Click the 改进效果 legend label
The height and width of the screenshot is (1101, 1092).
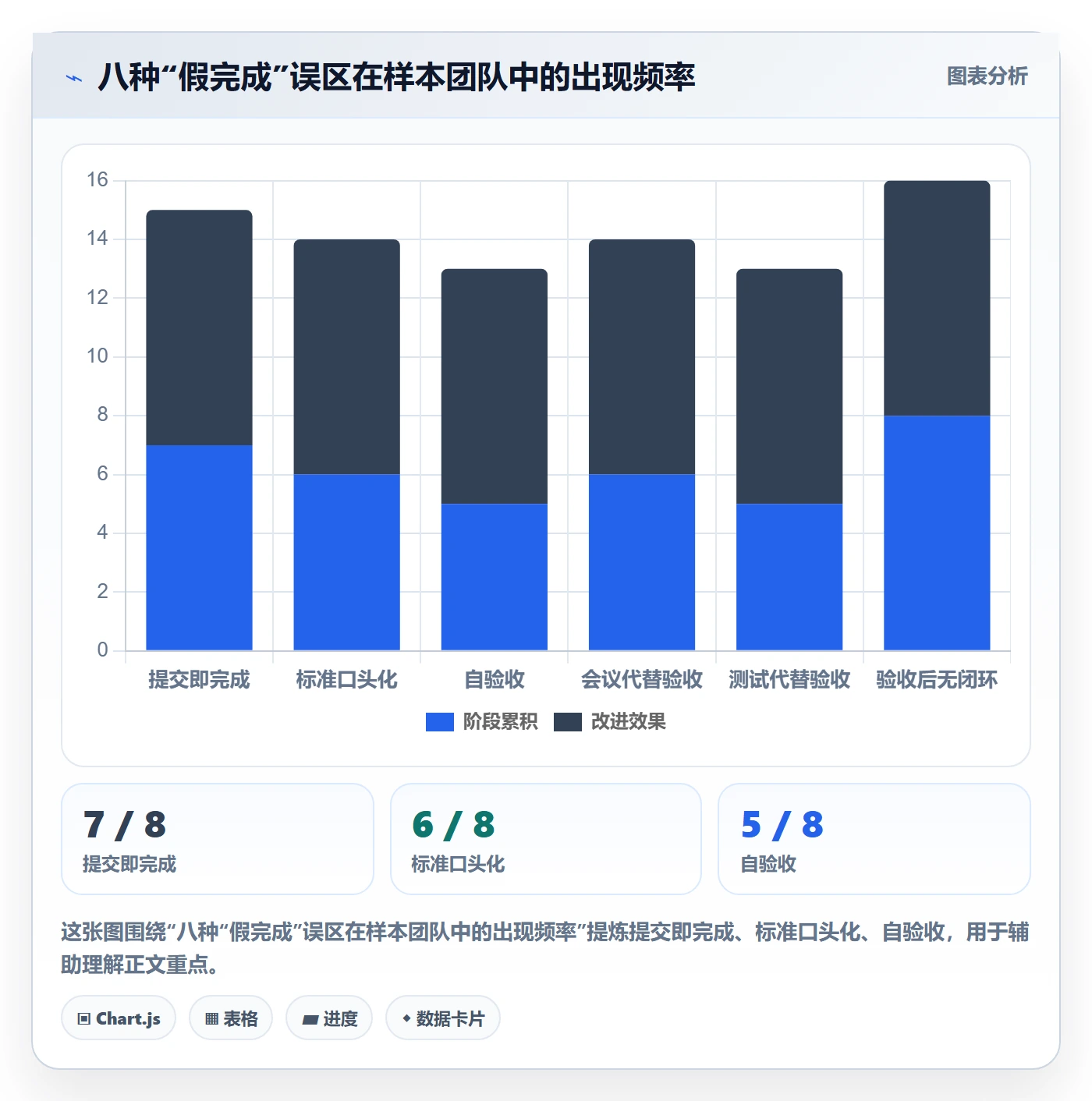click(628, 722)
